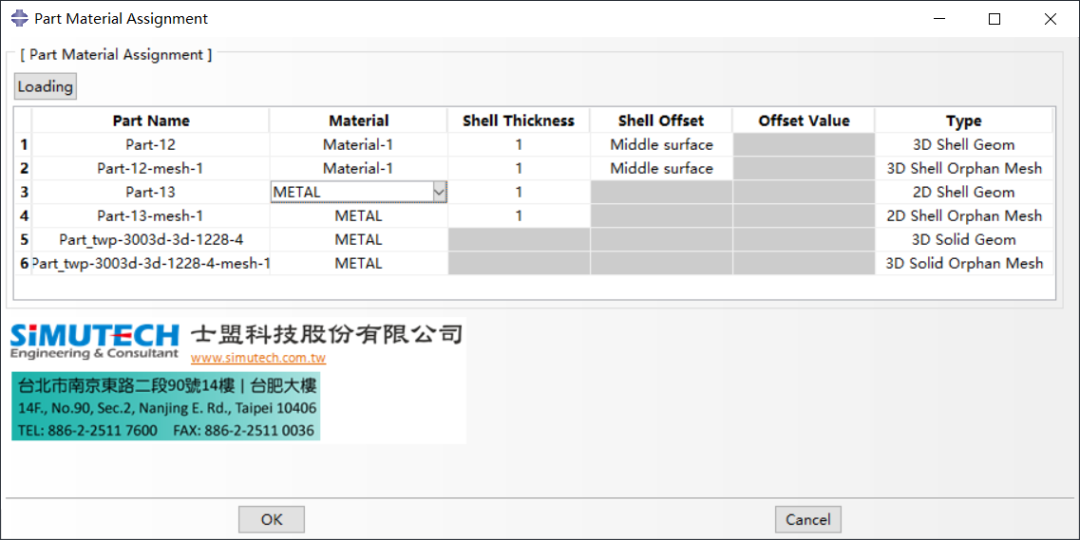Select the Part Name column header

point(151,121)
